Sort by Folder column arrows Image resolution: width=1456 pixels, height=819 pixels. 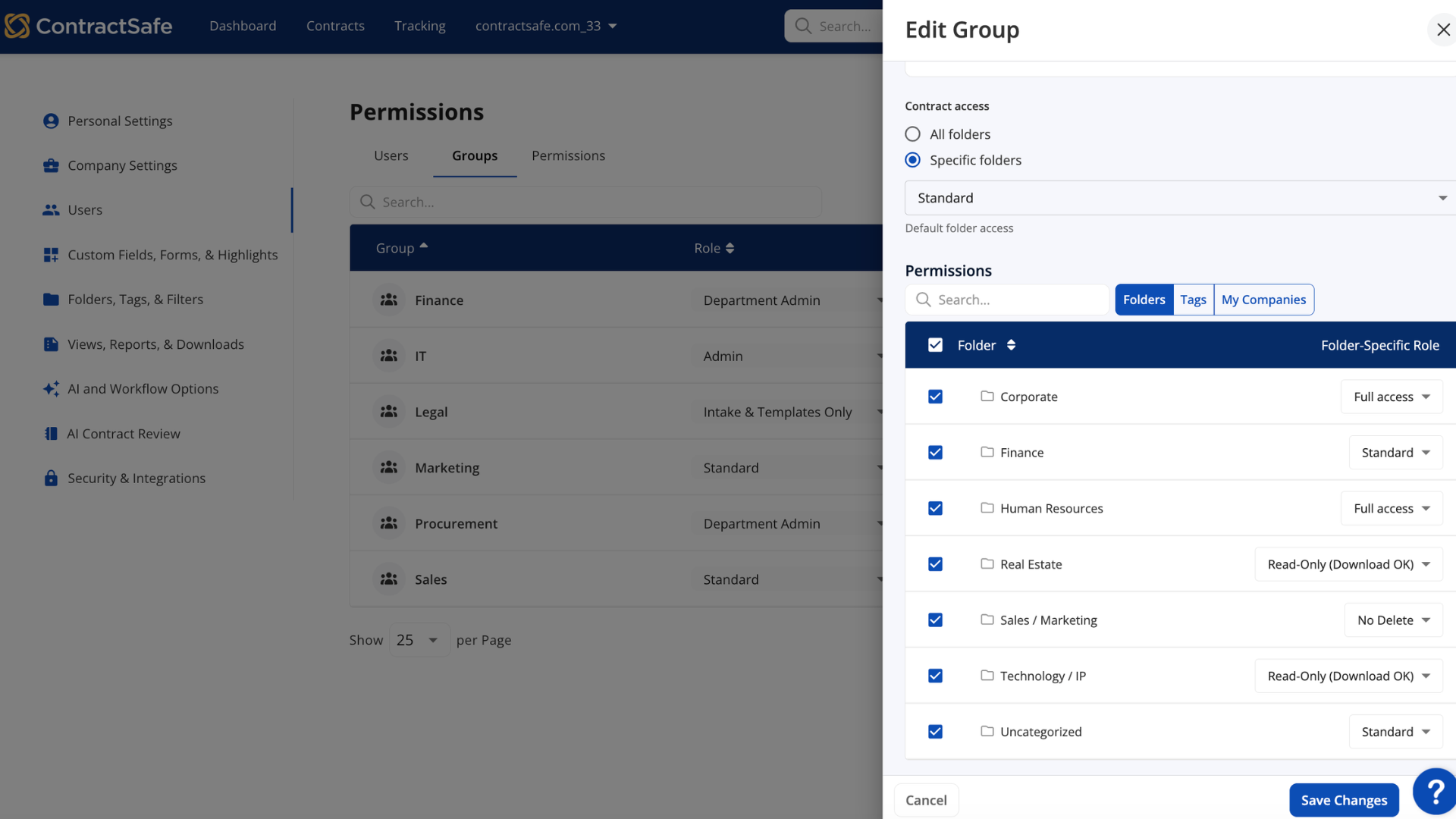point(1011,345)
